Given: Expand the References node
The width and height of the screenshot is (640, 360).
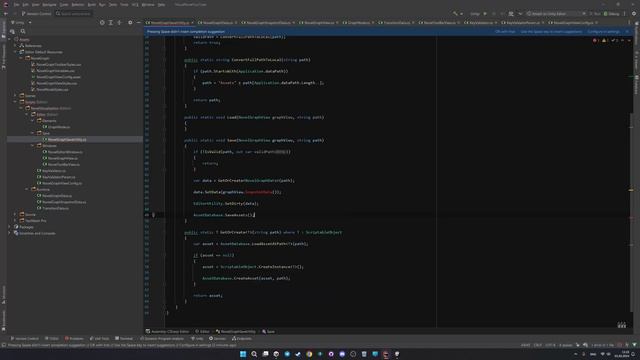Looking at the screenshot, I should [x=16, y=46].
